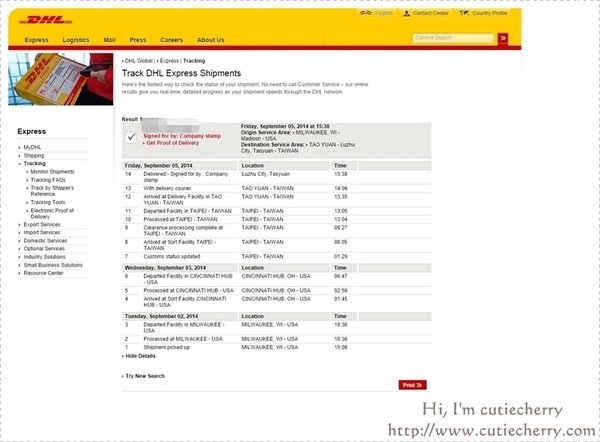600x442 pixels.
Task: Expand Import Services in the sidebar
Action: pos(42,233)
